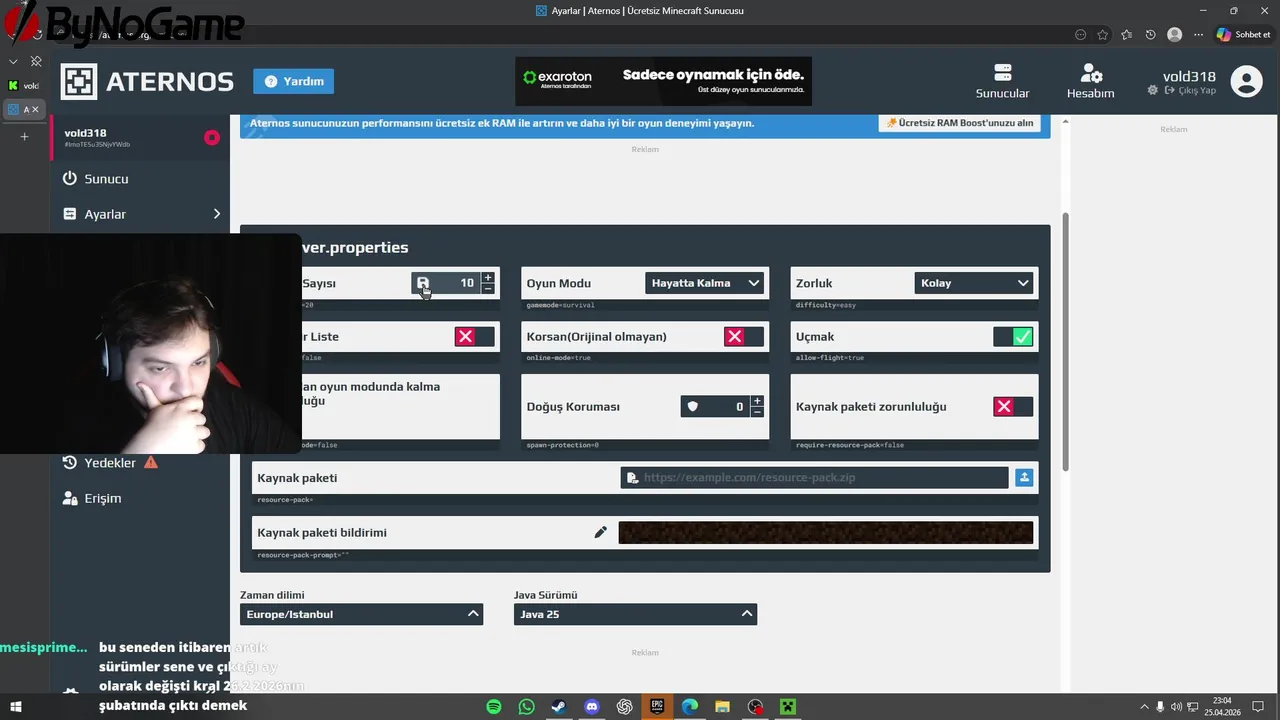Screen dimensions: 1280x720
Task: Close the active Aternos browser tab
Action: point(35,110)
